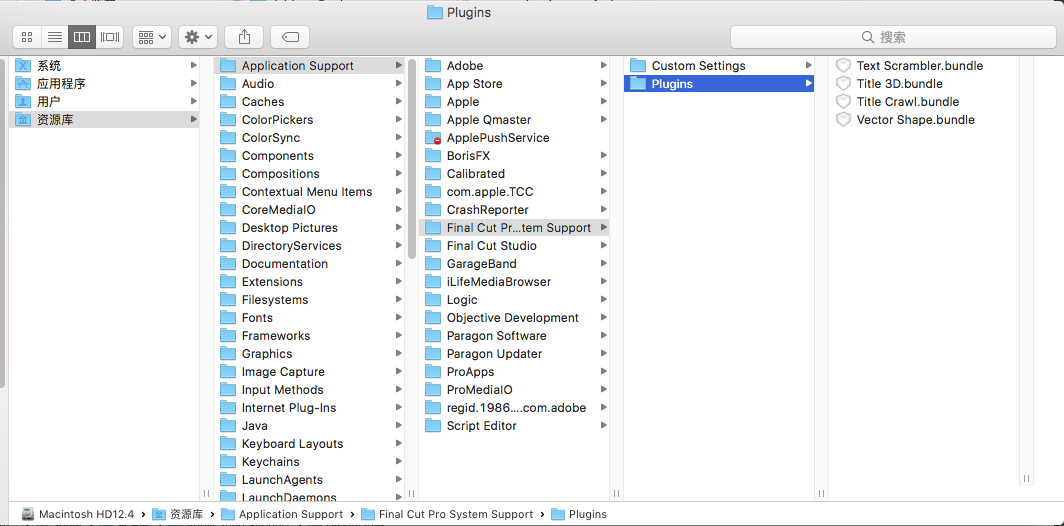Select the ColorSync folder
Image resolution: width=1064 pixels, height=526 pixels.
coord(309,138)
